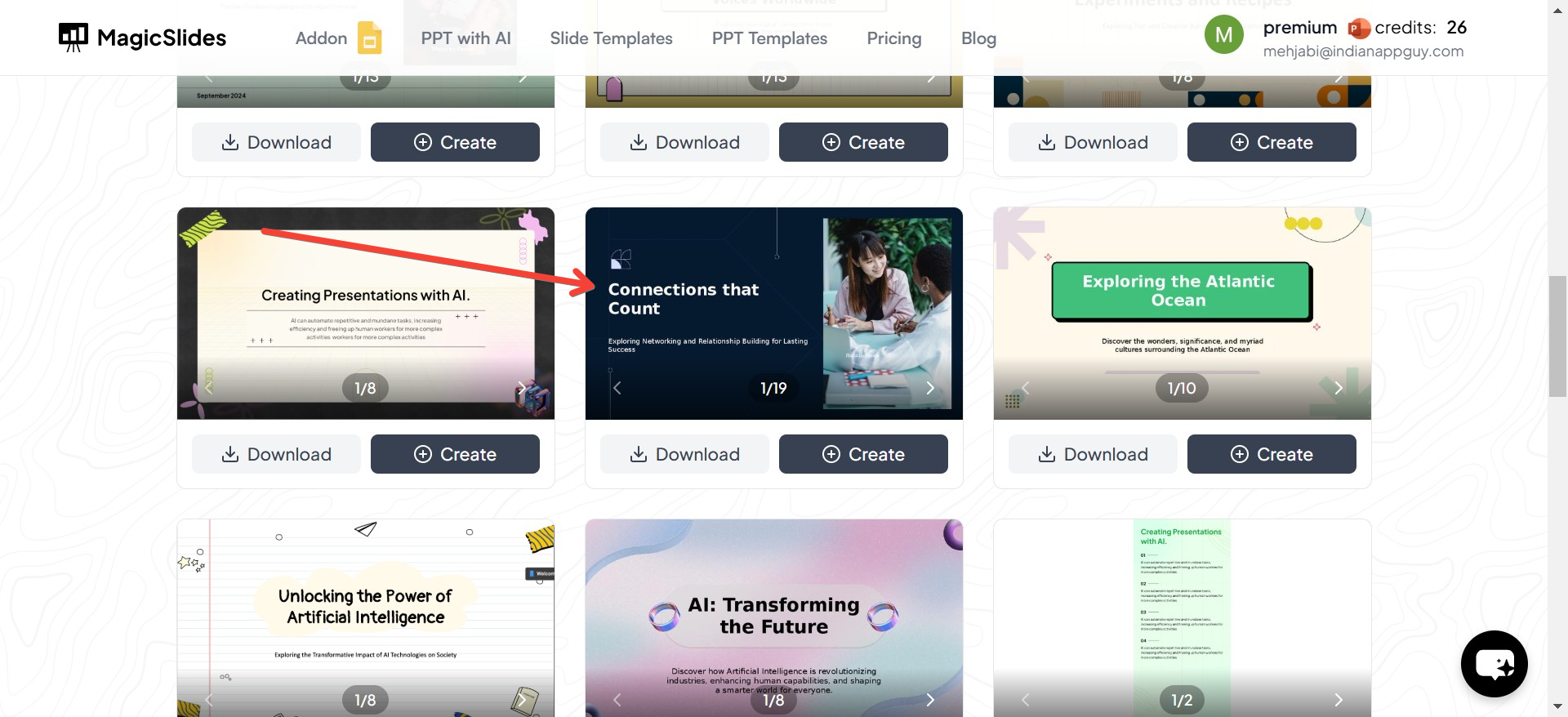Open the Exploring the Atlantic Ocean slide preview
1568x717 pixels.
tap(1183, 314)
